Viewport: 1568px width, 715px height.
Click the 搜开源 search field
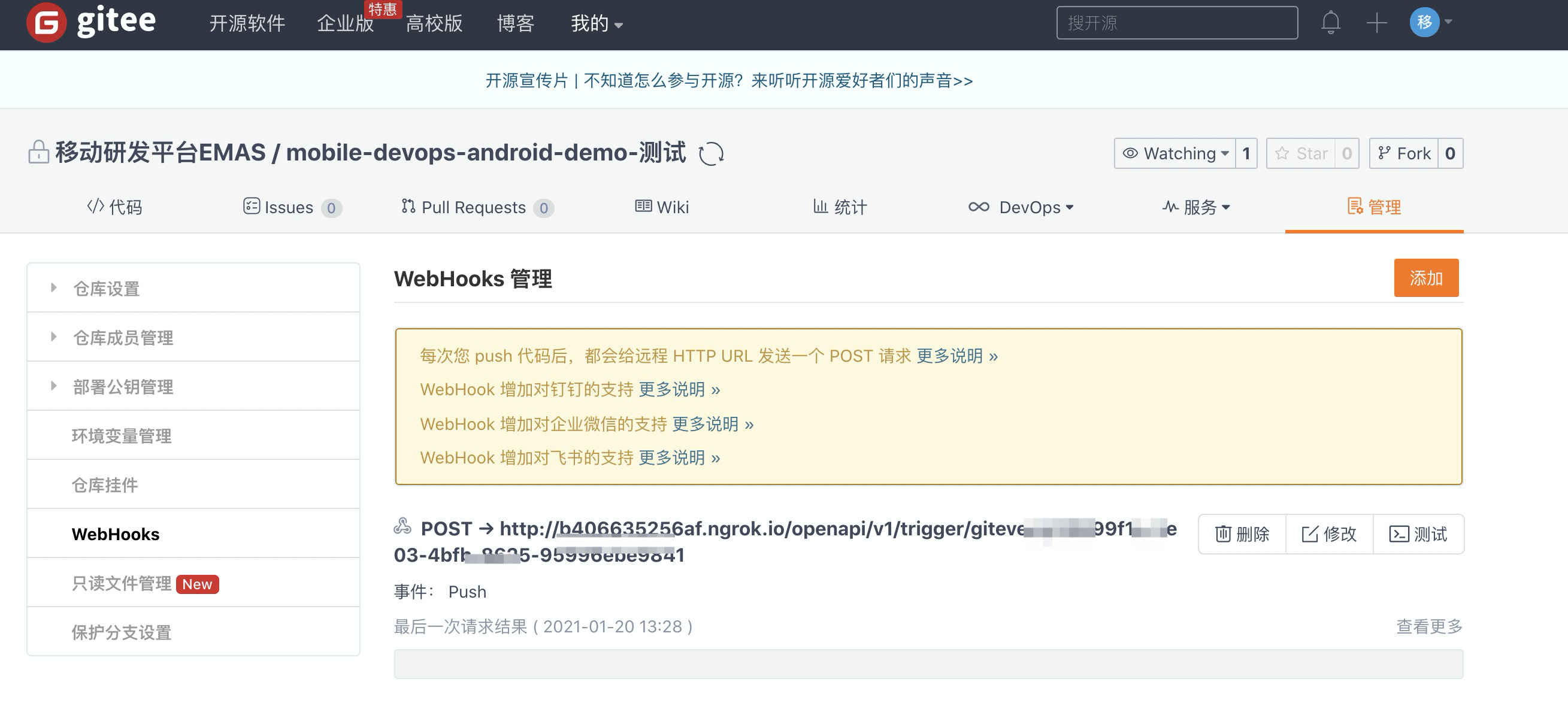(x=1177, y=23)
